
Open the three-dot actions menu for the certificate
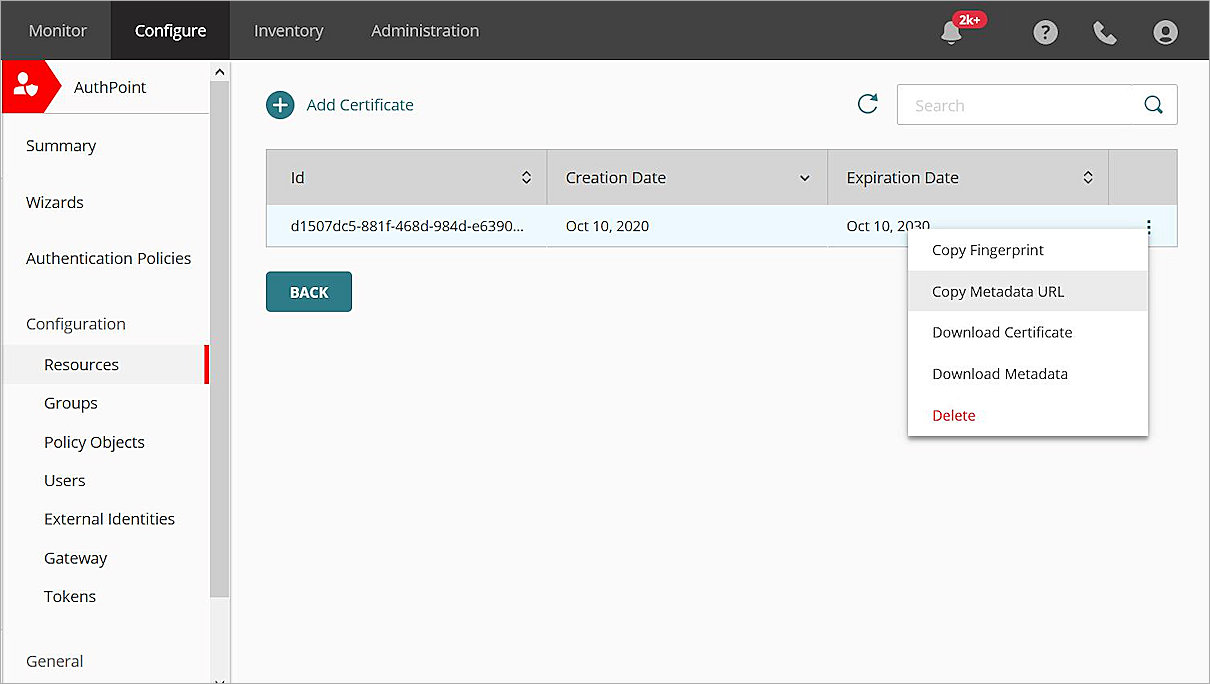(x=1146, y=227)
